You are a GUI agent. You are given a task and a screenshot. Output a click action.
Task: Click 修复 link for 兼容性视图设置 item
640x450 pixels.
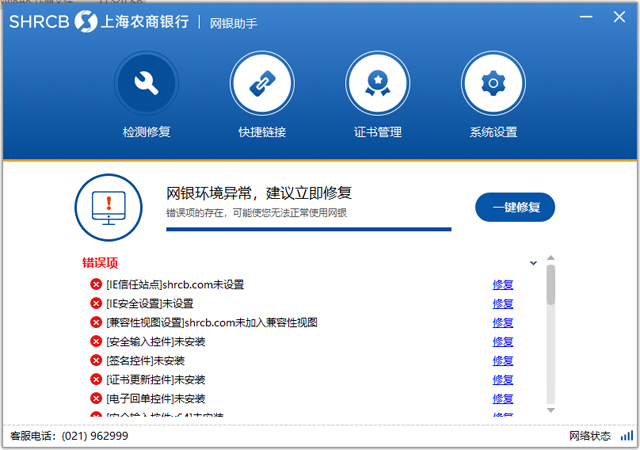pyautogui.click(x=503, y=323)
